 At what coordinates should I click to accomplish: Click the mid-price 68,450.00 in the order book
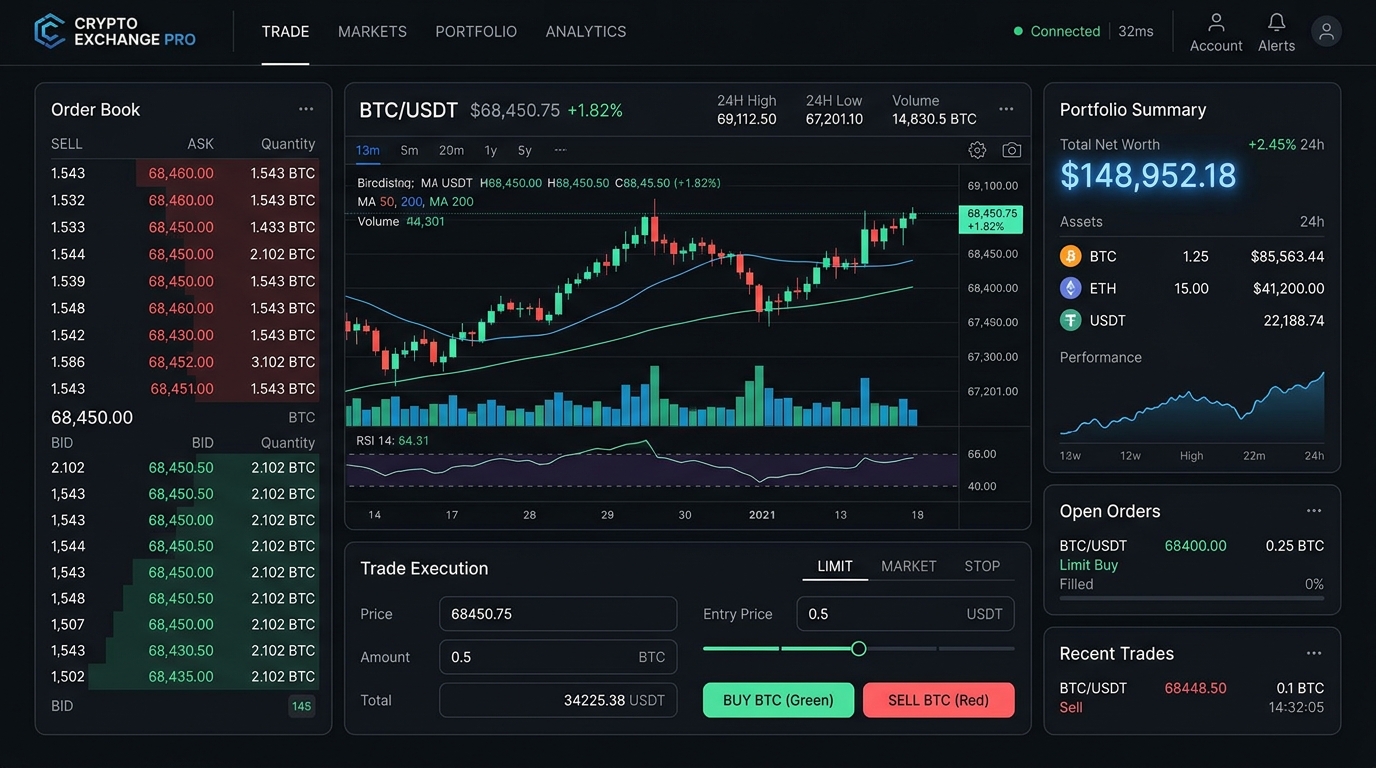tap(92, 417)
